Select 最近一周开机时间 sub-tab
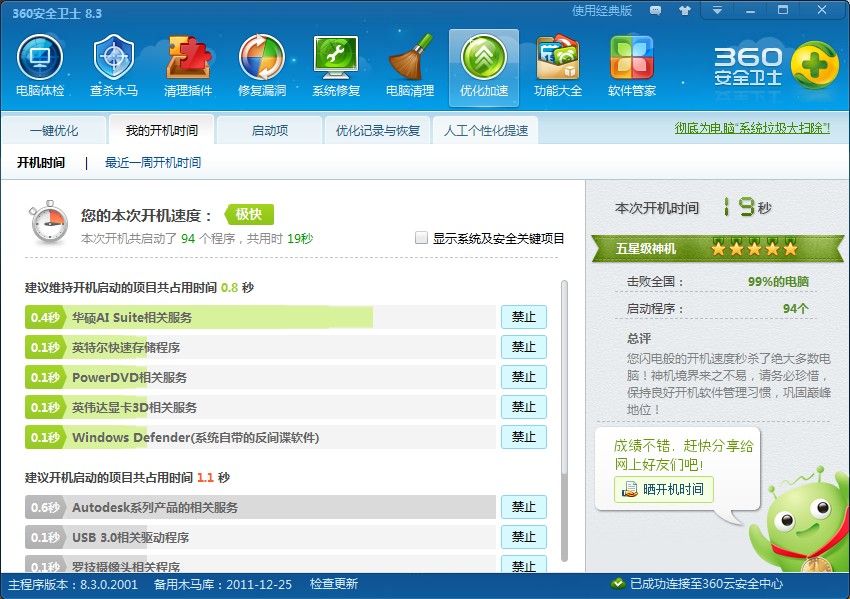 153,163
